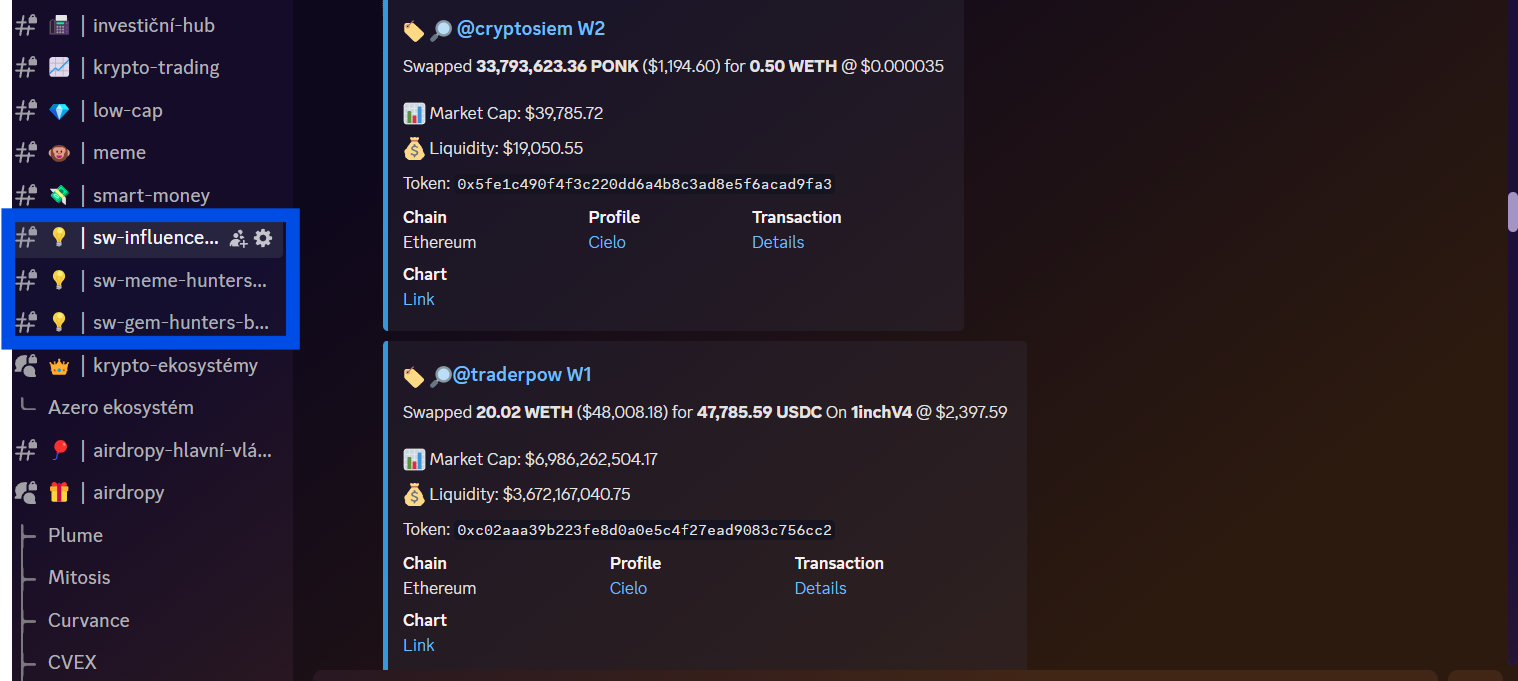Open Cielo profile link in the PONK swap message
The image size is (1518, 681).
[607, 242]
